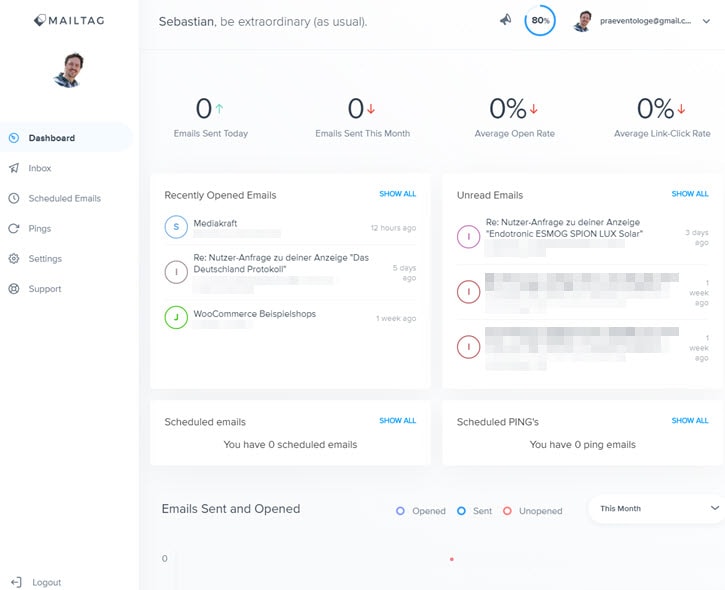Click the Settings gear icon
Image resolution: width=725 pixels, height=590 pixels.
pyautogui.click(x=14, y=258)
